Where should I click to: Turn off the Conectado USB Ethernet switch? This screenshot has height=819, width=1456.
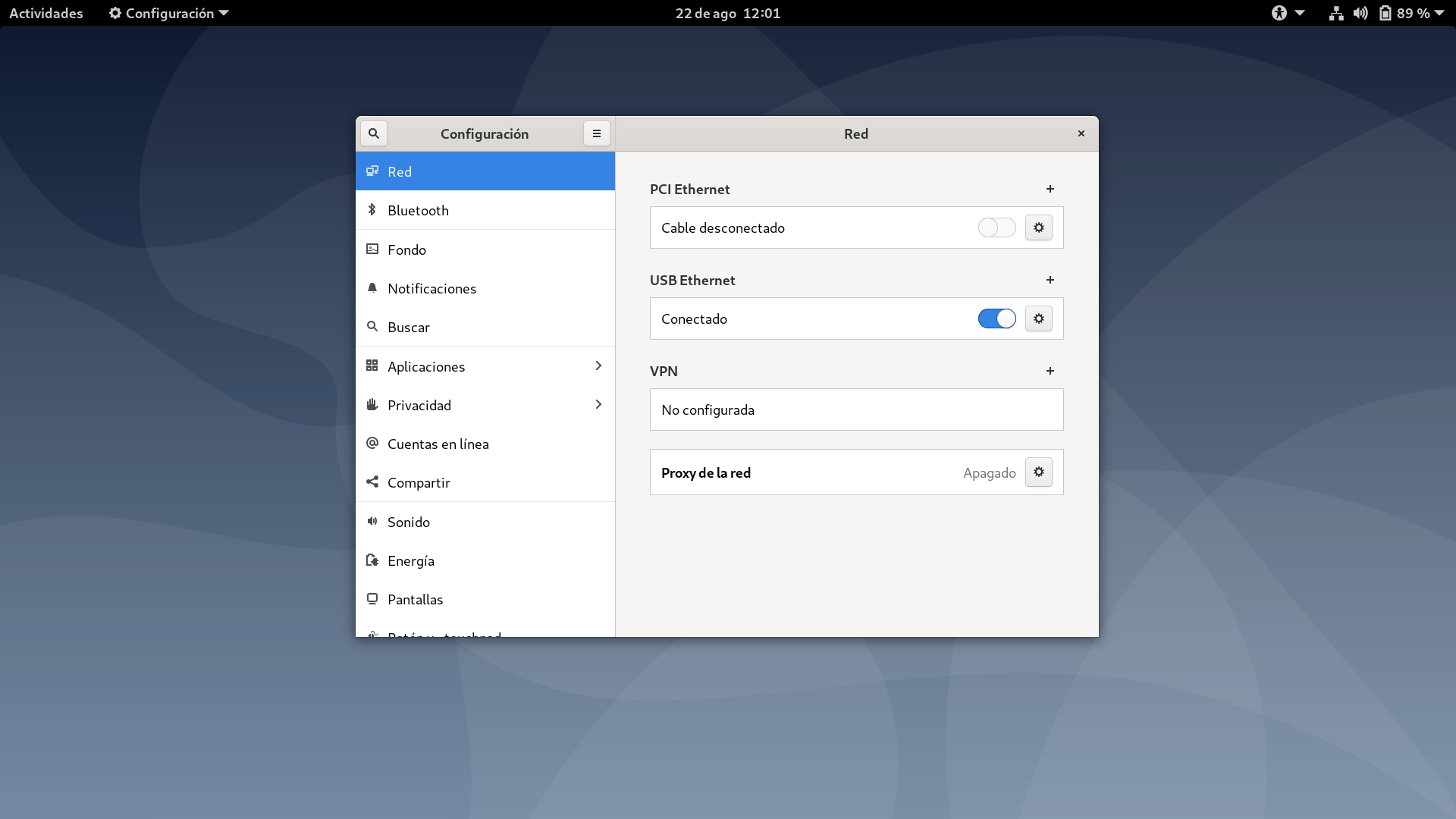tap(996, 318)
